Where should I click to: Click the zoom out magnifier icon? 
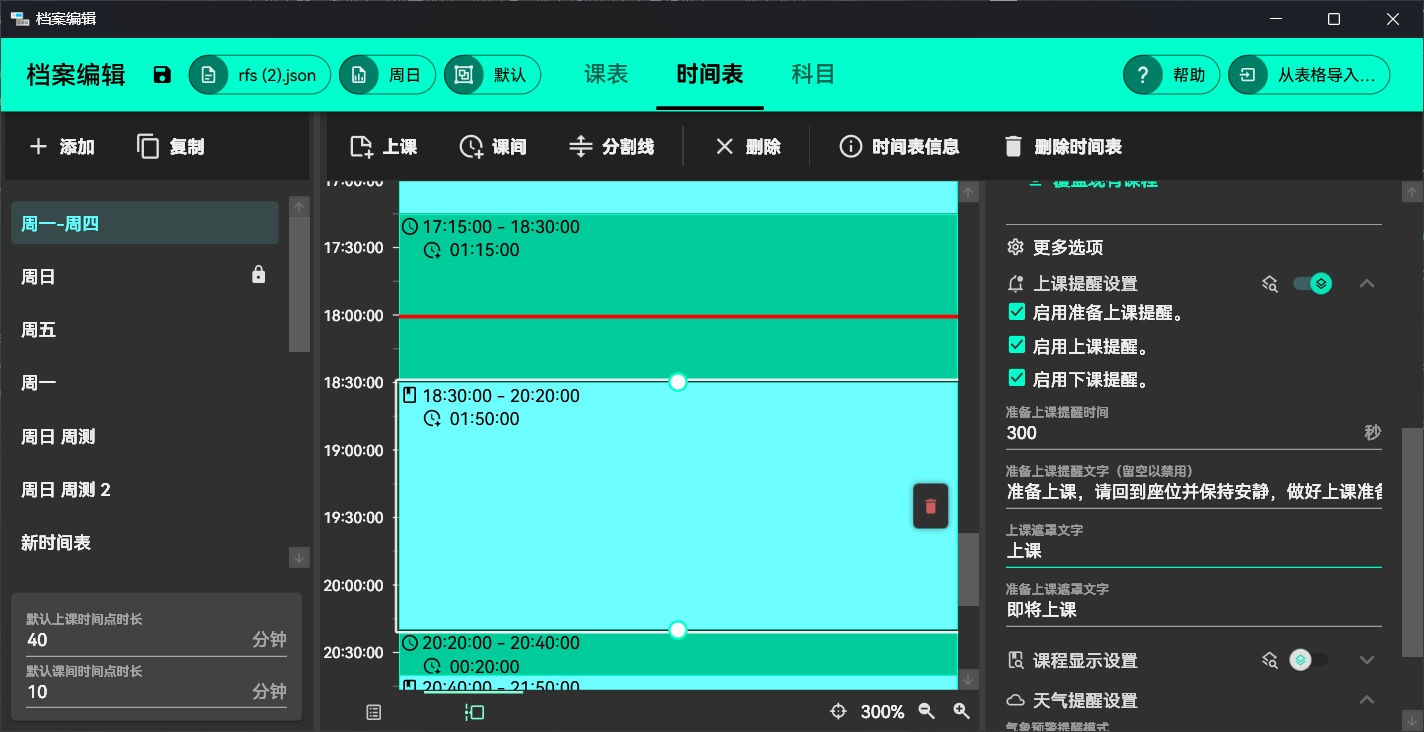coord(927,711)
